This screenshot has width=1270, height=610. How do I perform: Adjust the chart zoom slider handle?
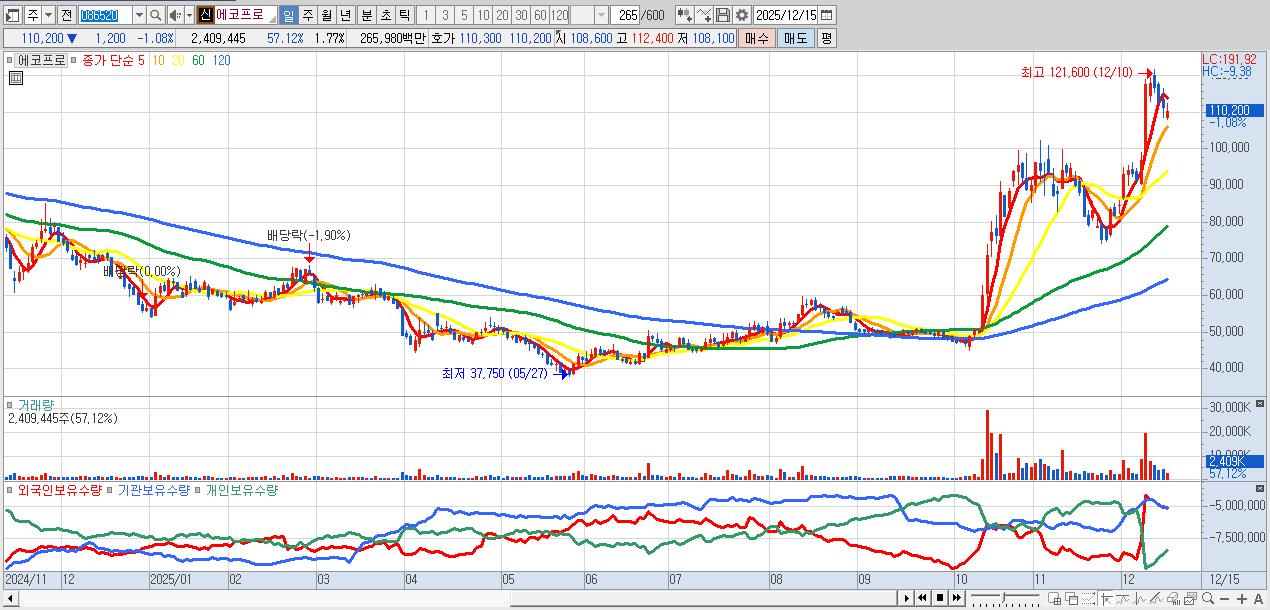(x=1003, y=598)
